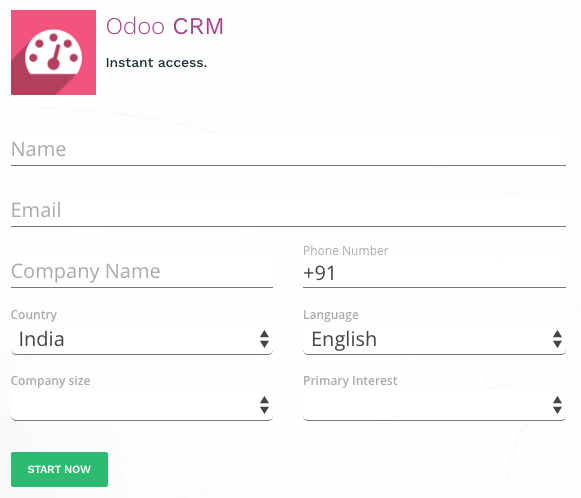
Task: Focus the Email input field
Action: click(x=288, y=210)
